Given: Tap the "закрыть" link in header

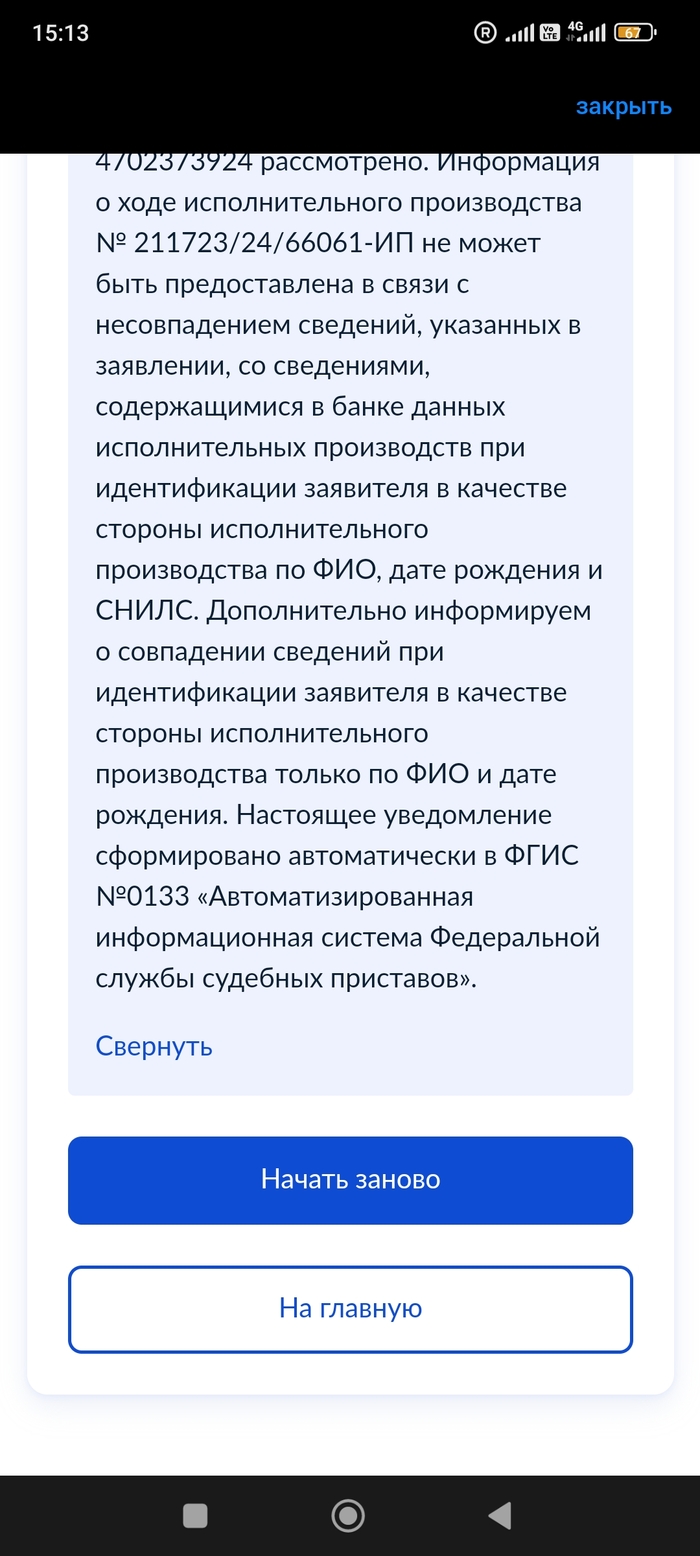Looking at the screenshot, I should (x=623, y=107).
